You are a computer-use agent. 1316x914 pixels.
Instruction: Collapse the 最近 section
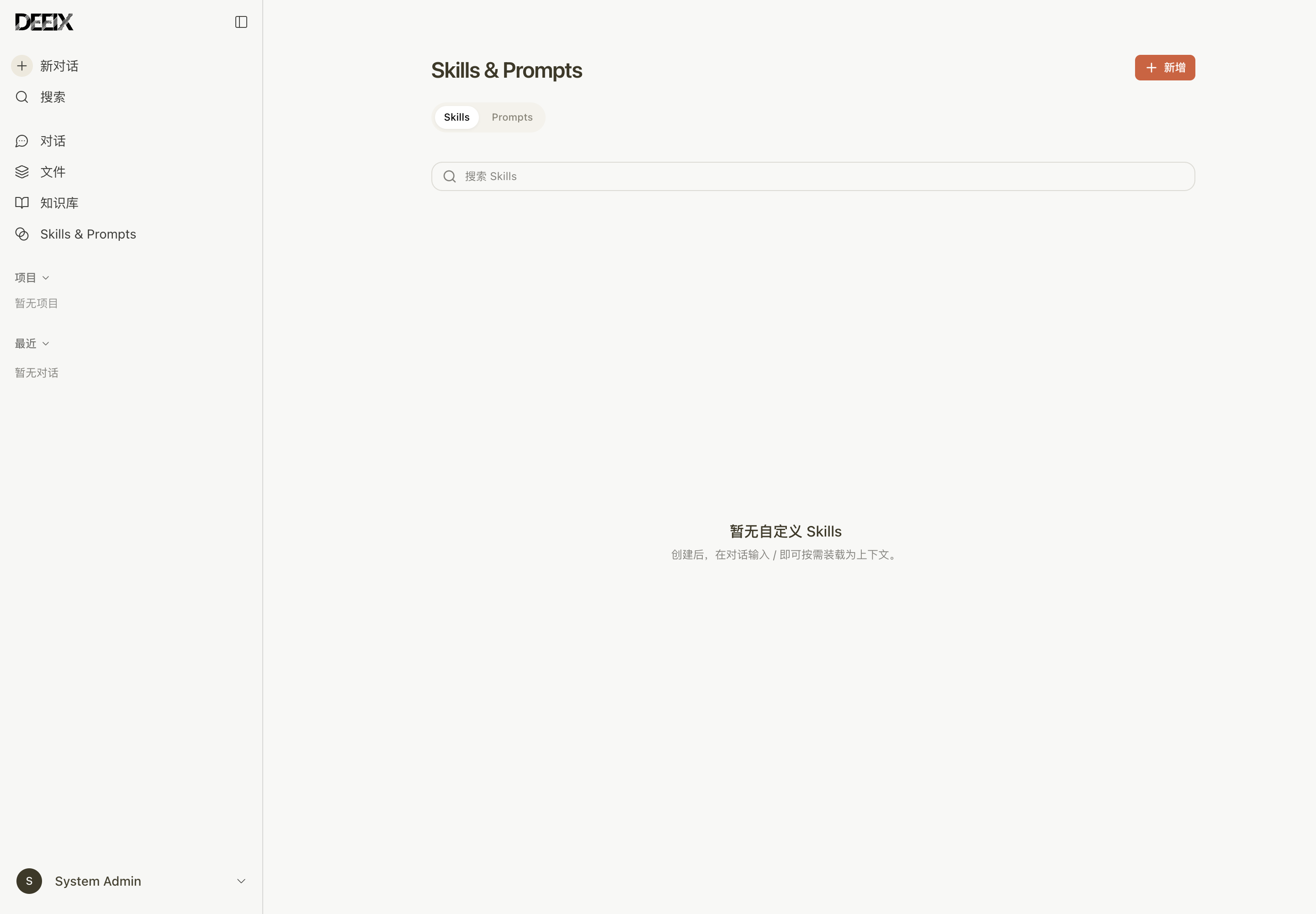pyautogui.click(x=32, y=344)
